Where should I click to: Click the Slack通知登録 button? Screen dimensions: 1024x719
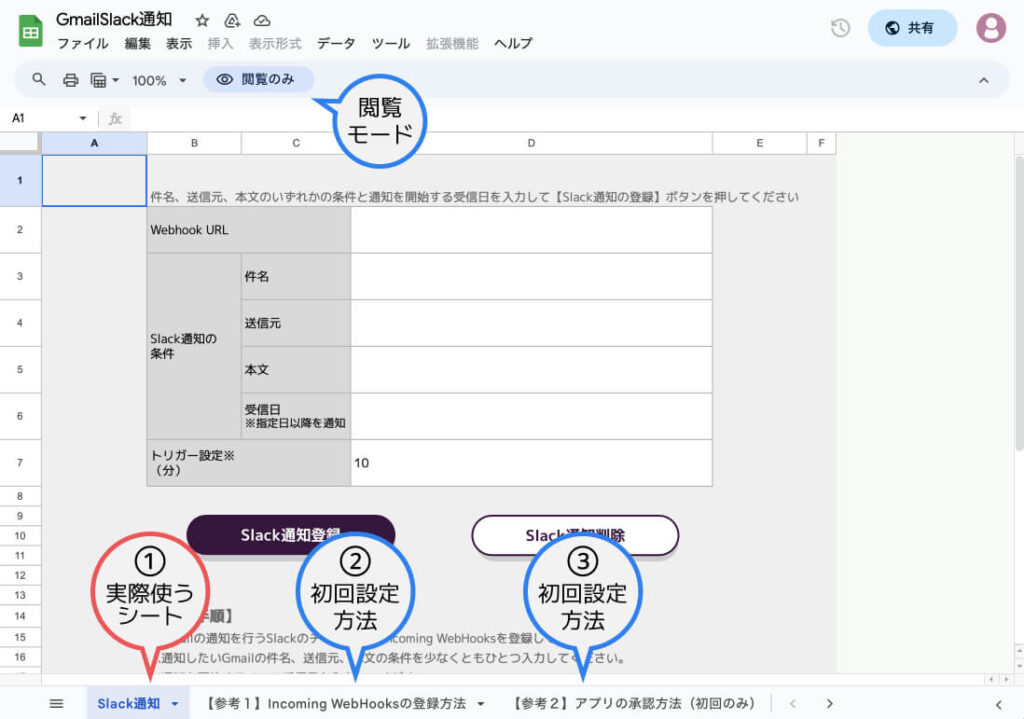point(291,535)
